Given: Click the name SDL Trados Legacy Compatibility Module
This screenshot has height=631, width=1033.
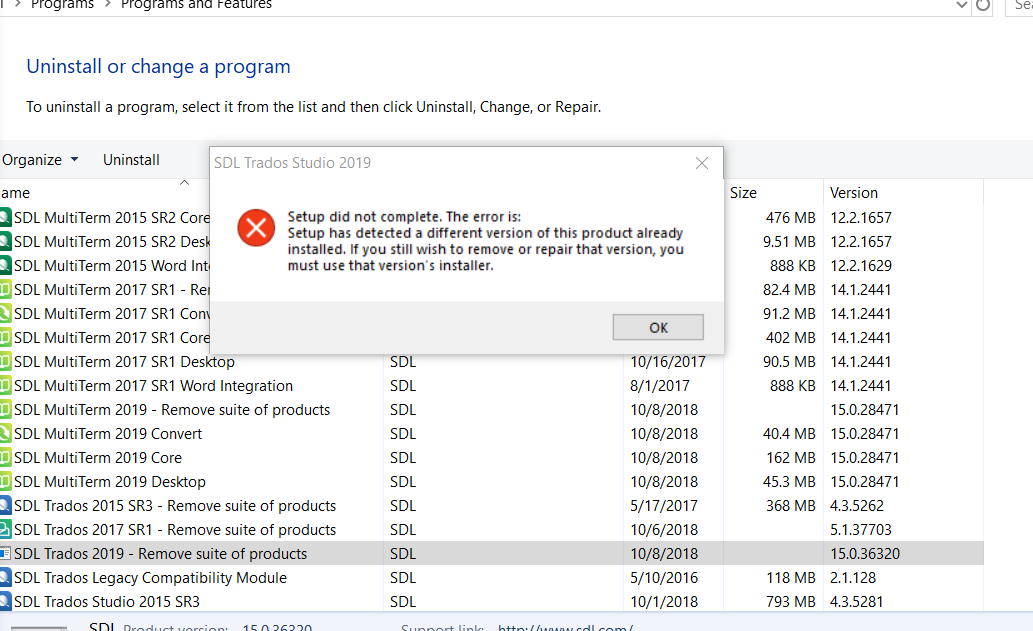Looking at the screenshot, I should [x=150, y=578].
